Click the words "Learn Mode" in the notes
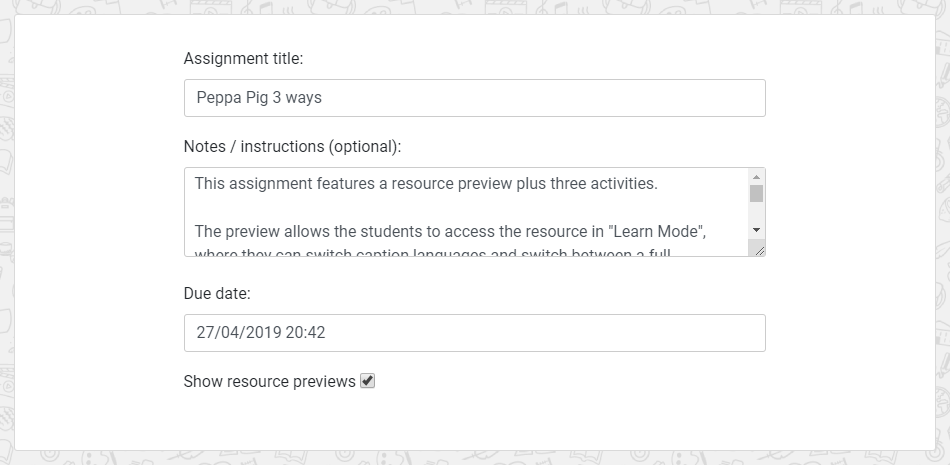Viewport: 950px width, 465px height. 661,232
